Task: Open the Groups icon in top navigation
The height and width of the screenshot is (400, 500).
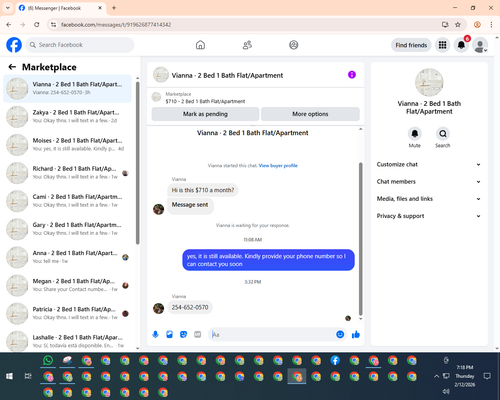Action: pos(294,45)
